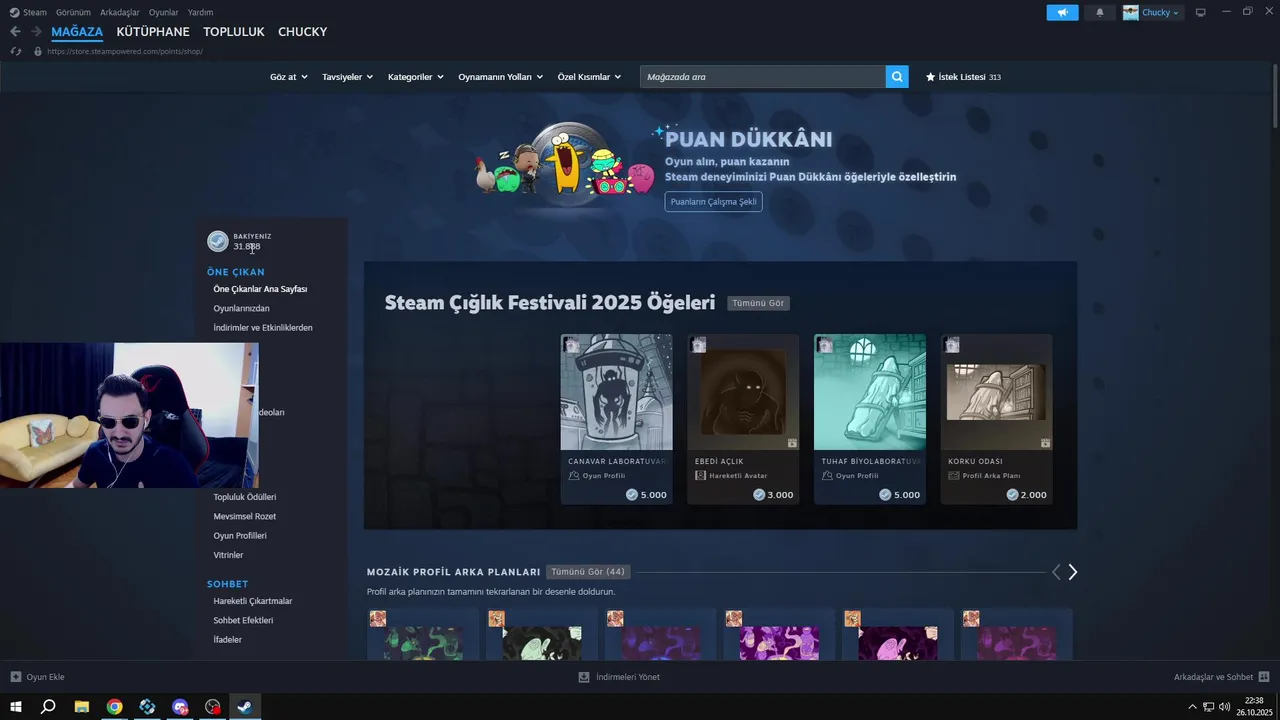1280x720 pixels.
Task: Click the Tümünü Gör (44) button
Action: (588, 572)
